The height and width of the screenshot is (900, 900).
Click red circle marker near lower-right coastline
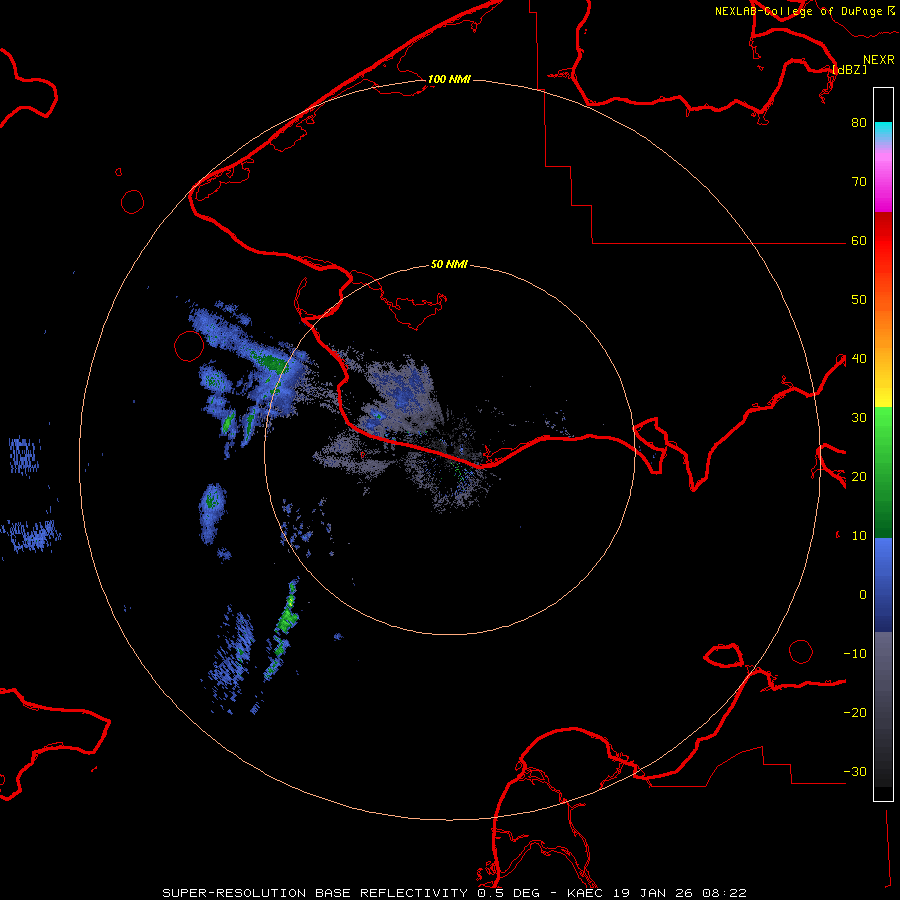801,651
